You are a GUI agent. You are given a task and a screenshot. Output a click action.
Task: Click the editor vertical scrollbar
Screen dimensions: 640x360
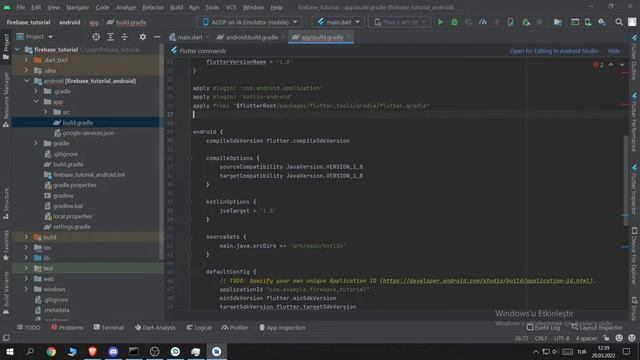(x=626, y=180)
